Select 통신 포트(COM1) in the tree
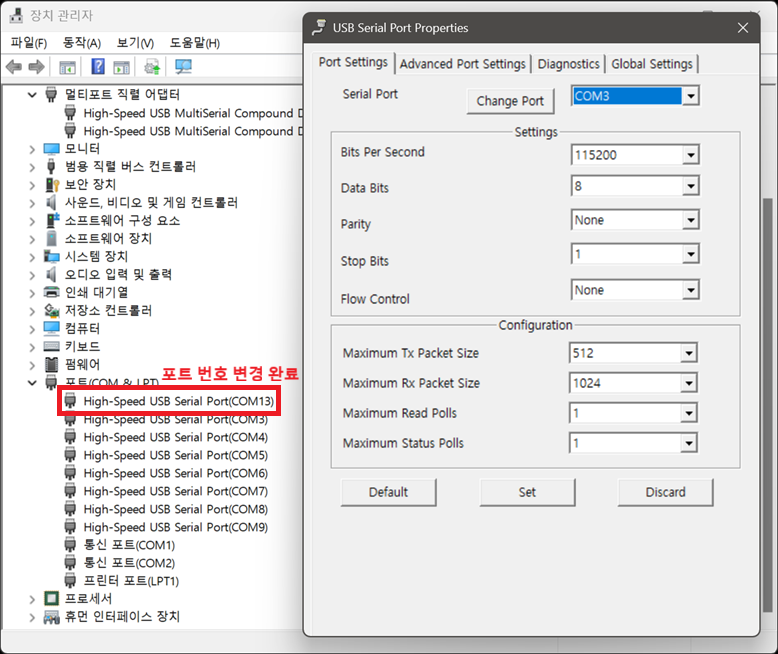Screen dimensions: 778x654 pos(129,545)
